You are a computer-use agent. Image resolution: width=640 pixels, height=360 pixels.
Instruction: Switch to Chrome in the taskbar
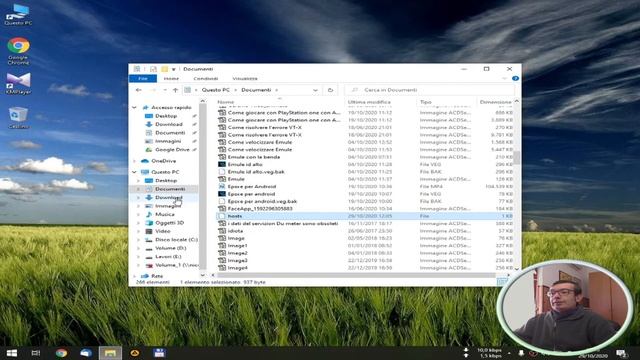61,353
